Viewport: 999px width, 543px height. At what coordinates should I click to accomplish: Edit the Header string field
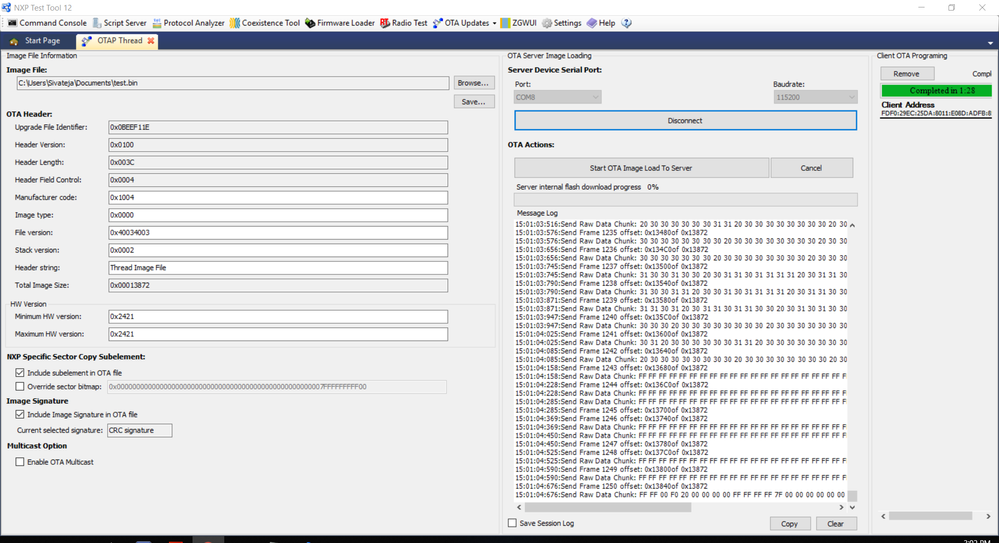[x=278, y=268]
